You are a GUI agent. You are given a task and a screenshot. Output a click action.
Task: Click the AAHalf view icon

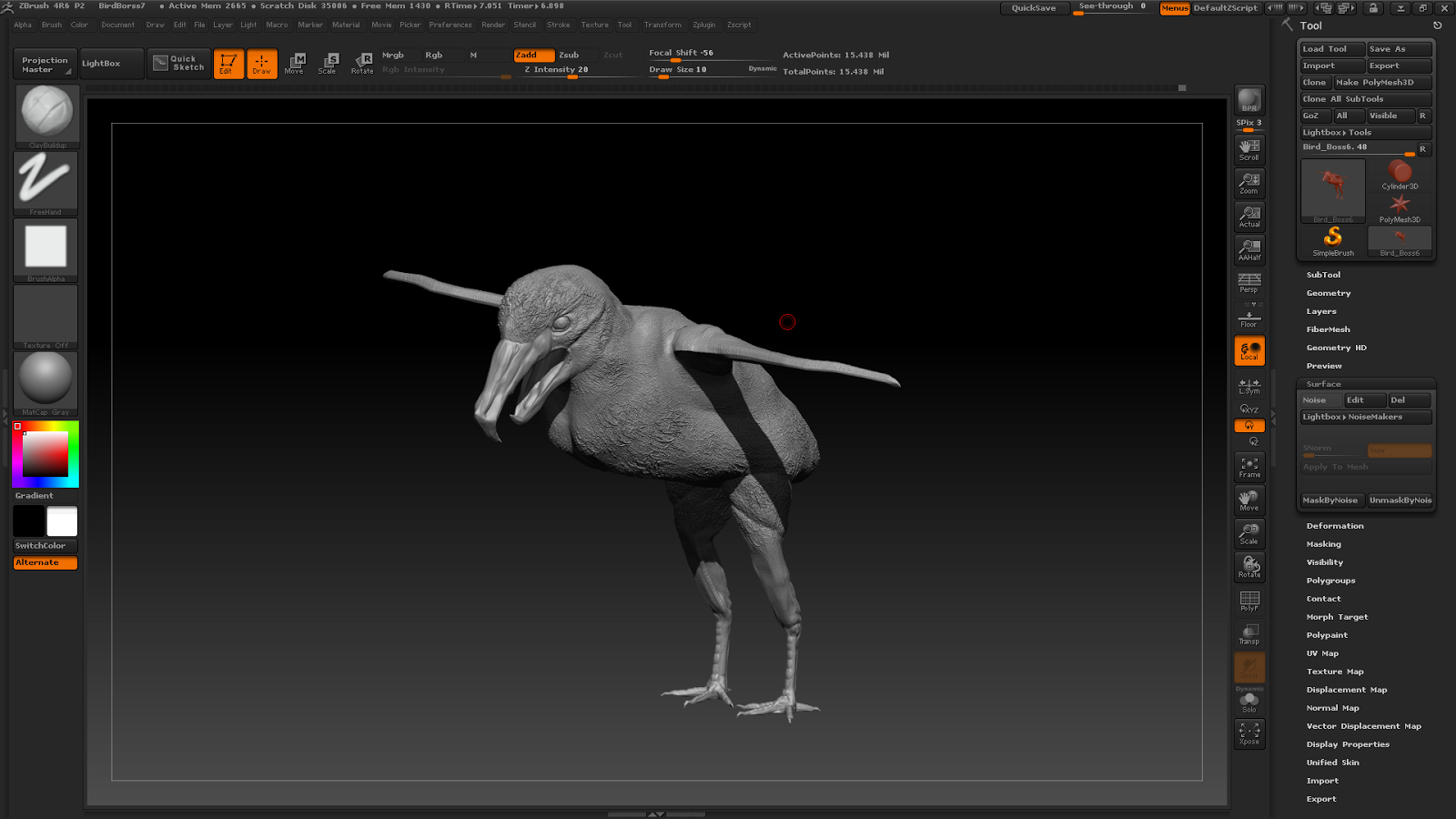1249,249
